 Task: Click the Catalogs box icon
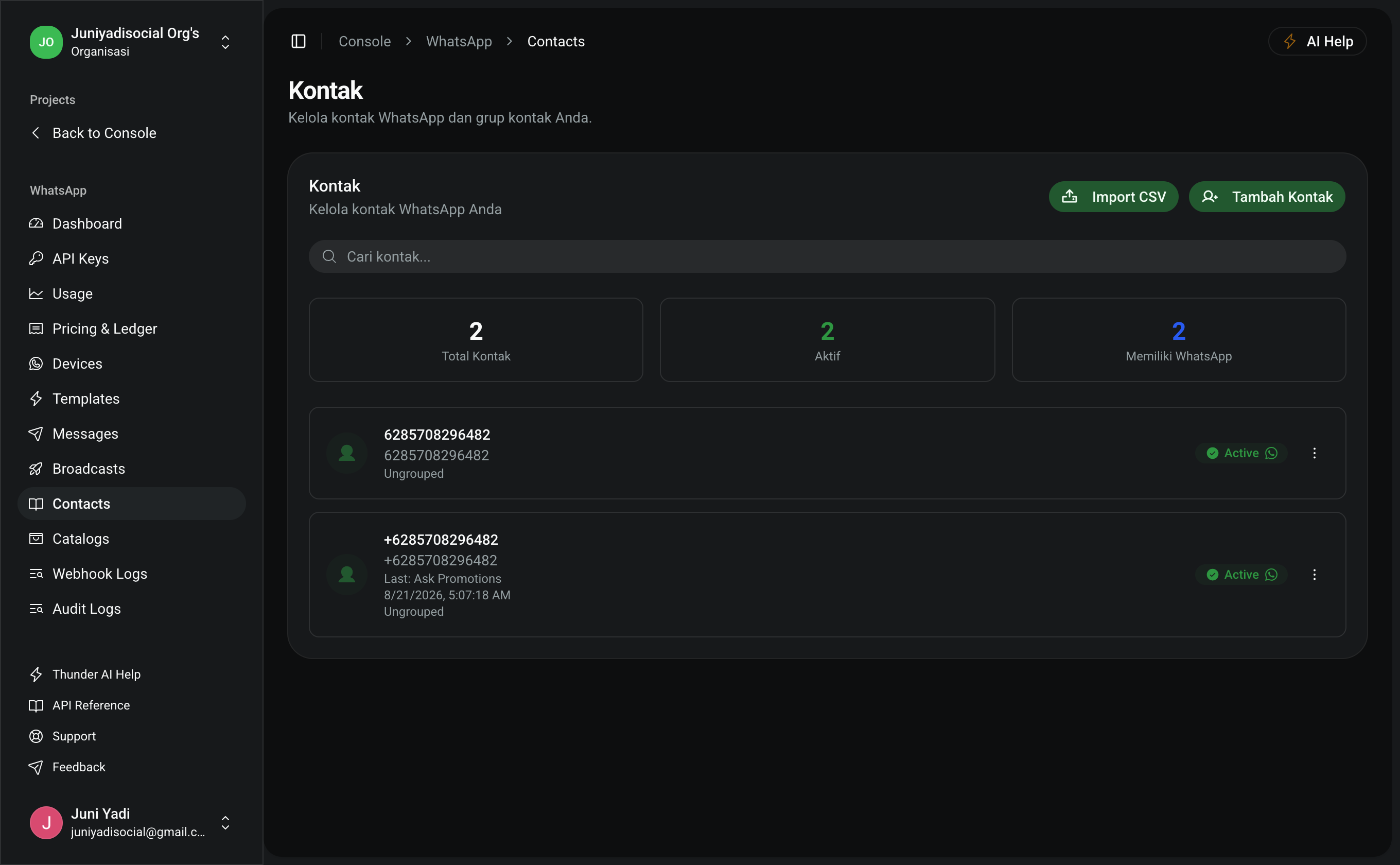pyautogui.click(x=36, y=539)
